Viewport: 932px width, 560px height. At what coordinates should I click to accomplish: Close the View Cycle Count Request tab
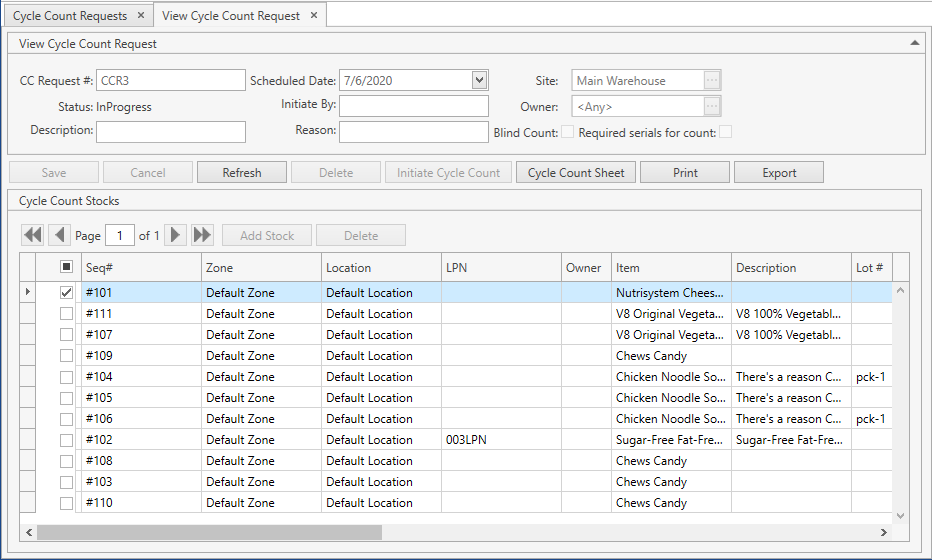point(314,16)
